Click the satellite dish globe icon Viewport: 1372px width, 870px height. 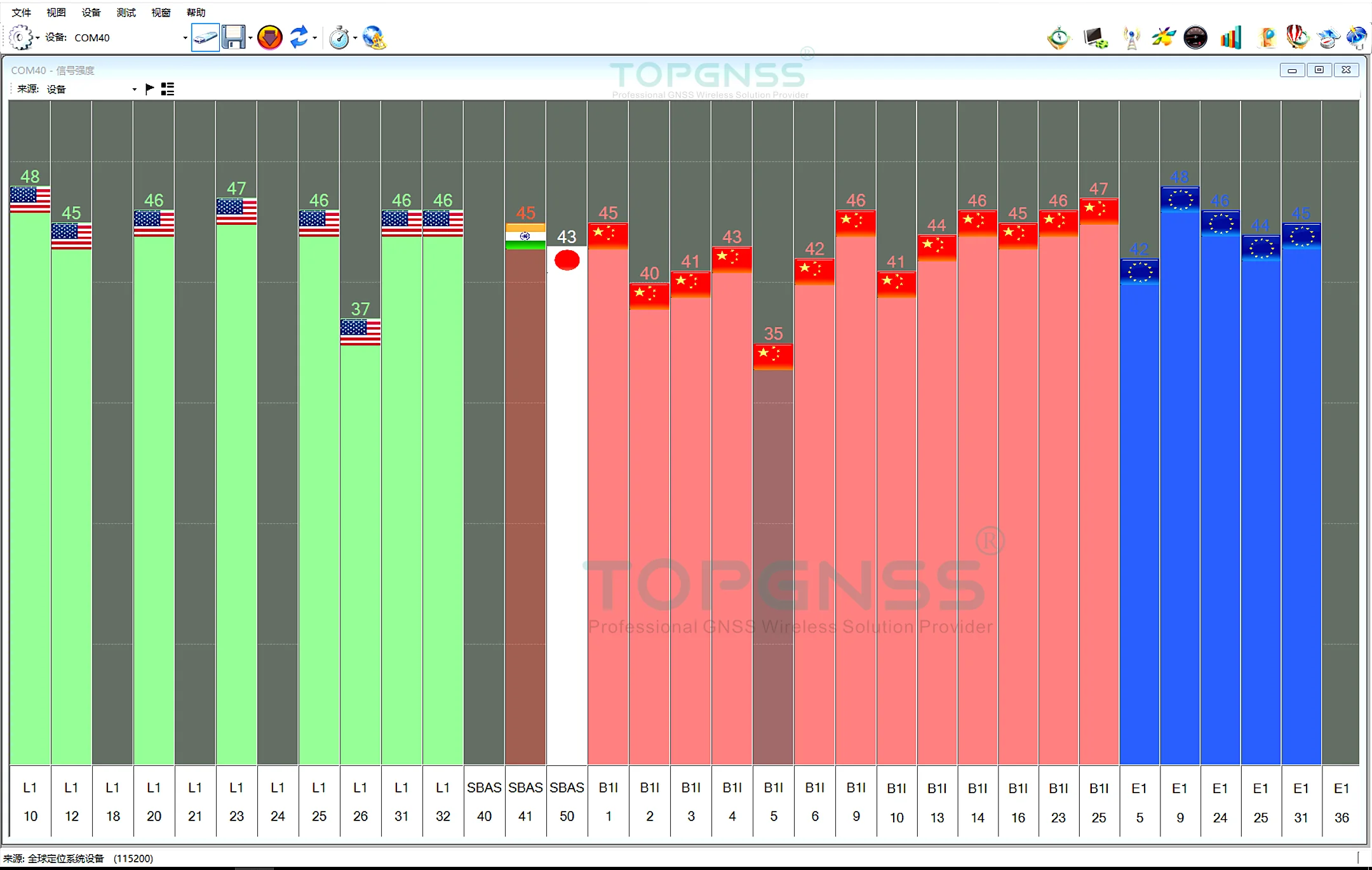(x=1356, y=38)
